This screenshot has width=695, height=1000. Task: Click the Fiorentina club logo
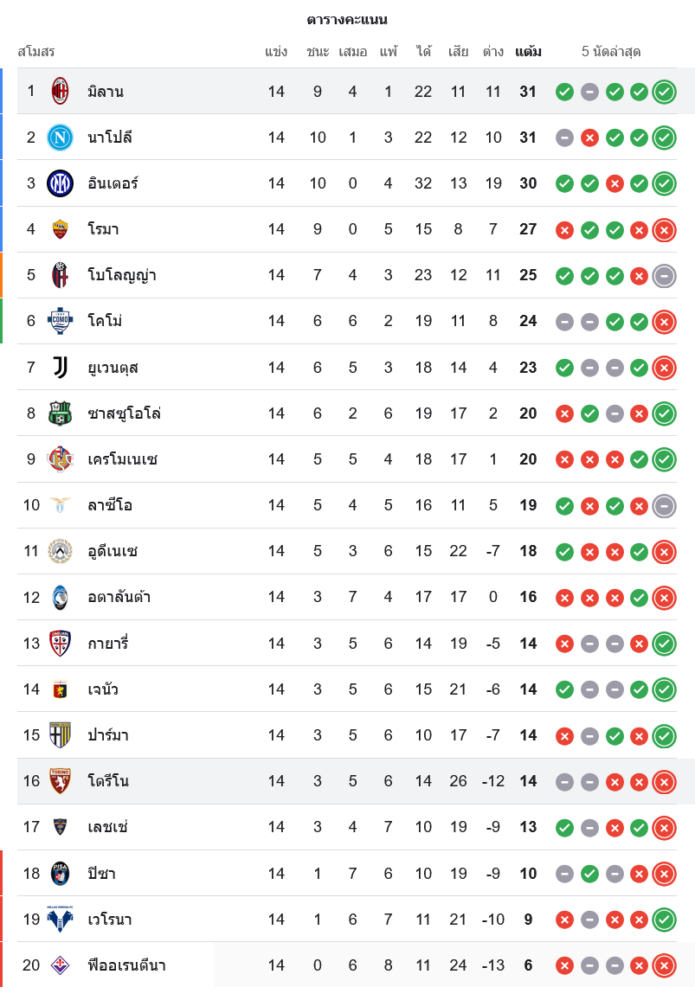pyautogui.click(x=60, y=965)
